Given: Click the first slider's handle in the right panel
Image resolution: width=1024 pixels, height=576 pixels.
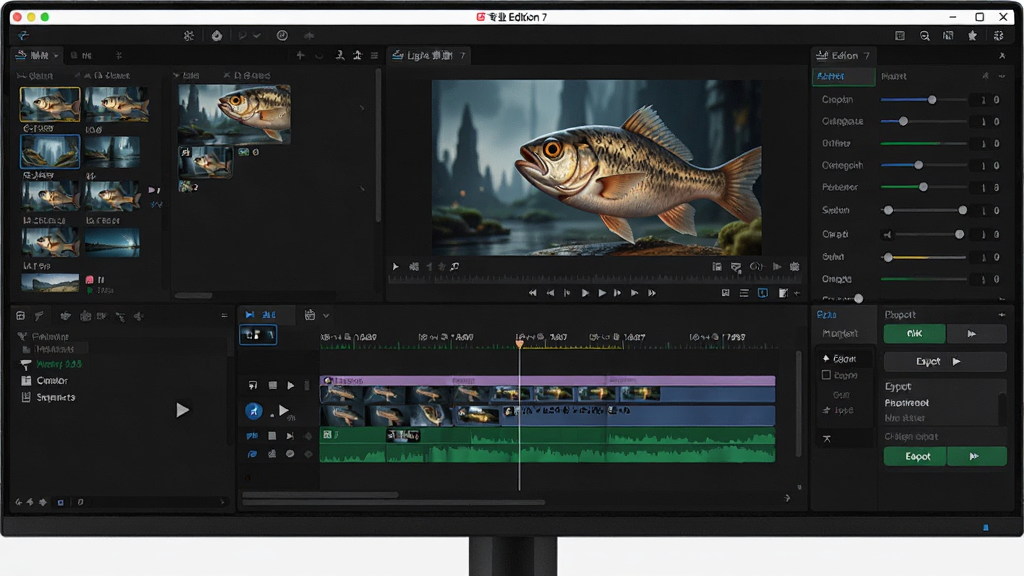Looking at the screenshot, I should (x=932, y=100).
